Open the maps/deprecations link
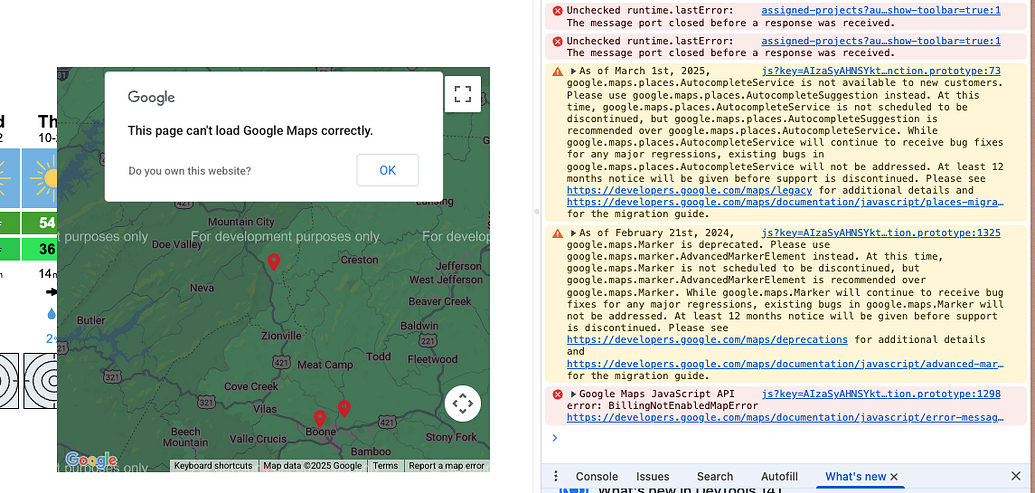Screen dimensions: 1035x493 point(707,340)
